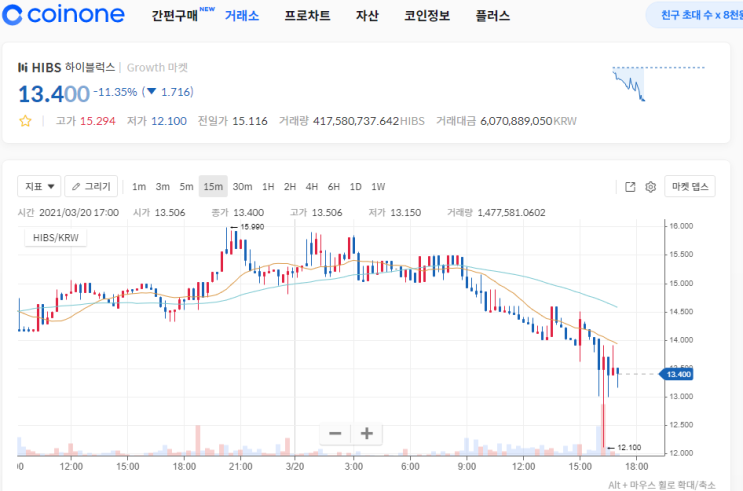Viewport: 743px width, 491px height.
Task: Click the 16.000 price axis label
Action: coord(681,226)
